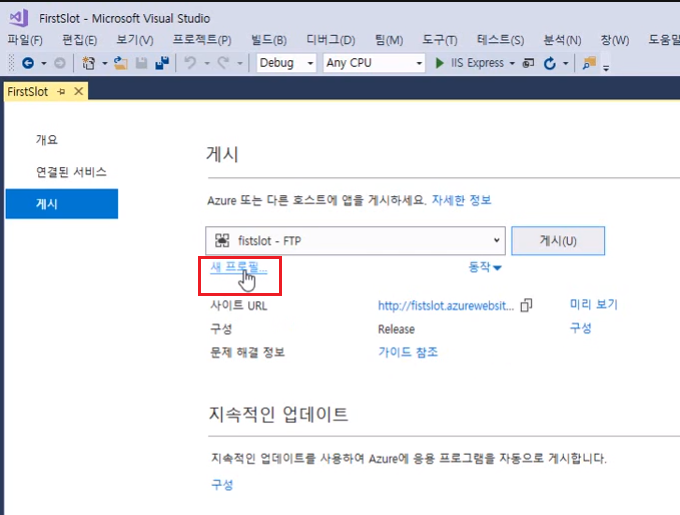The width and height of the screenshot is (680, 515).
Task: Open the 테스트(S) menu
Action: click(x=500, y=40)
